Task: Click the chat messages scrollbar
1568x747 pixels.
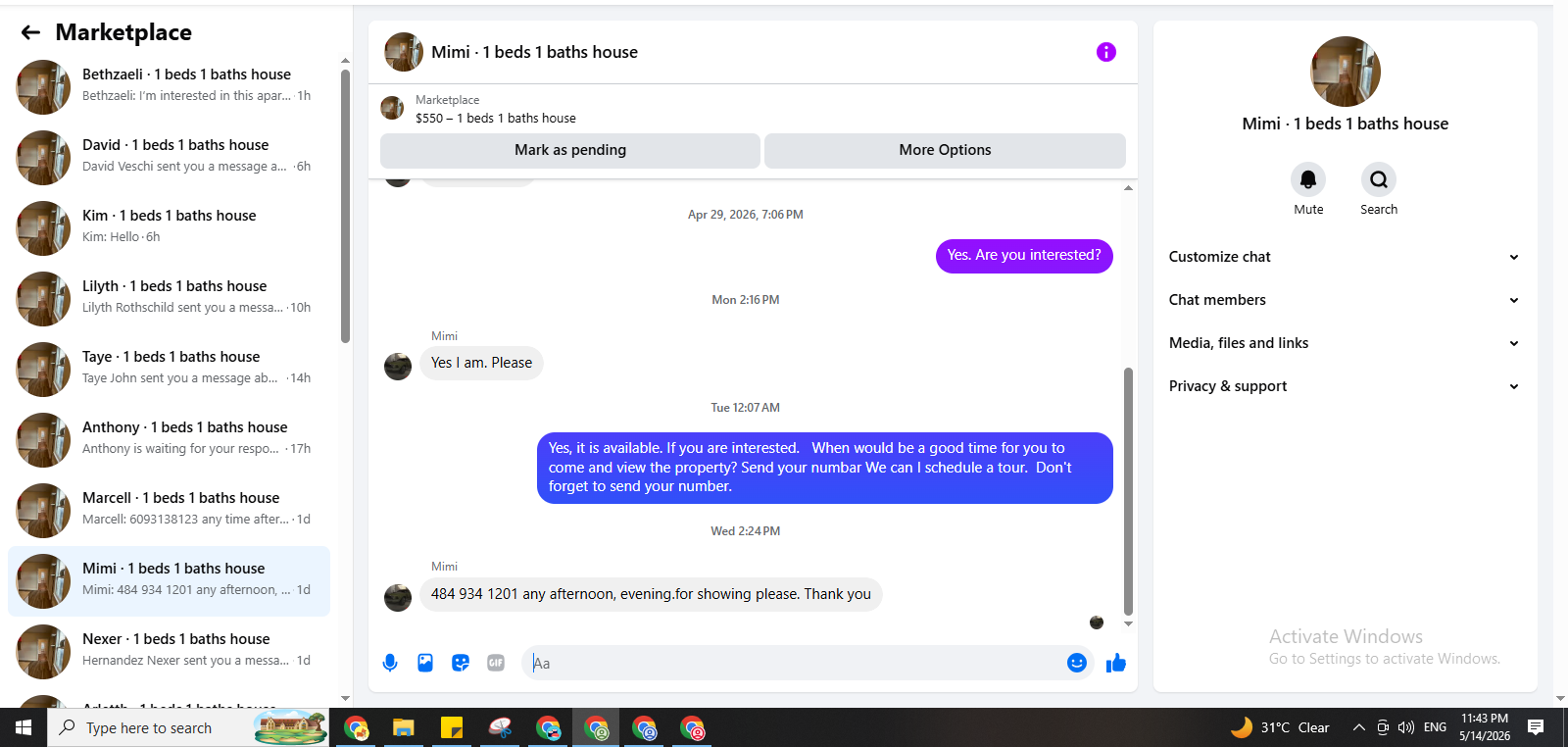Action: tap(1128, 490)
